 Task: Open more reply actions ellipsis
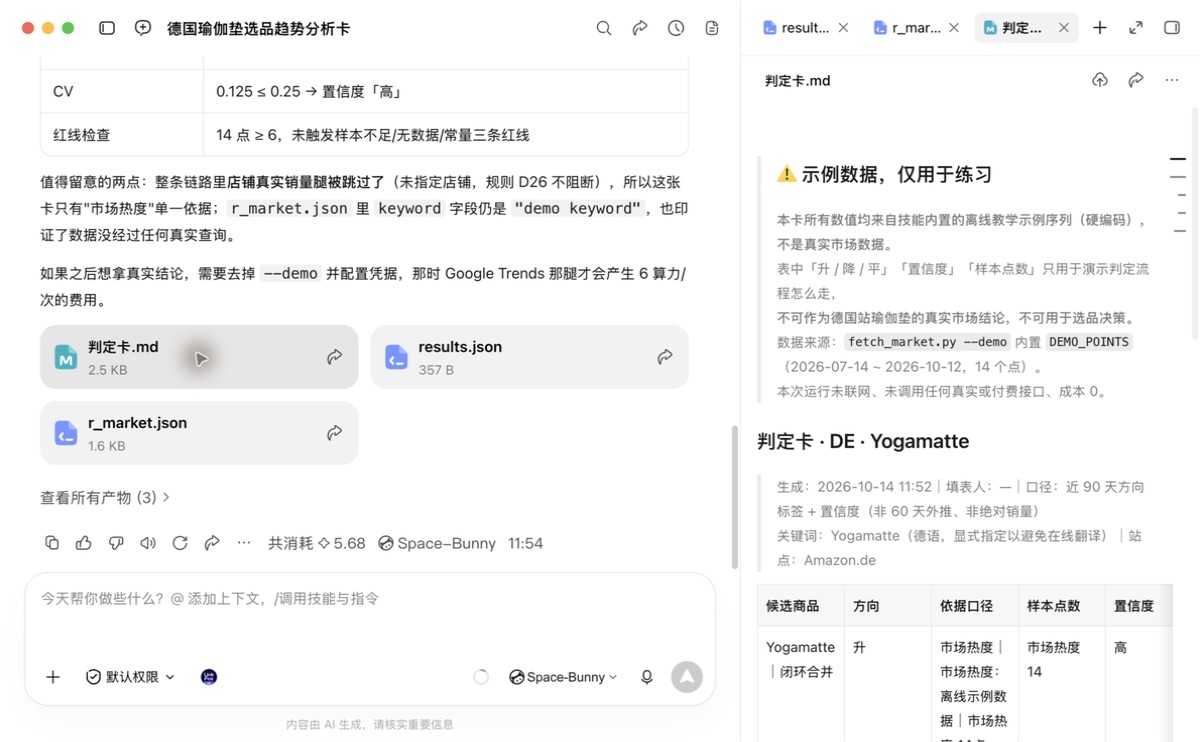244,543
